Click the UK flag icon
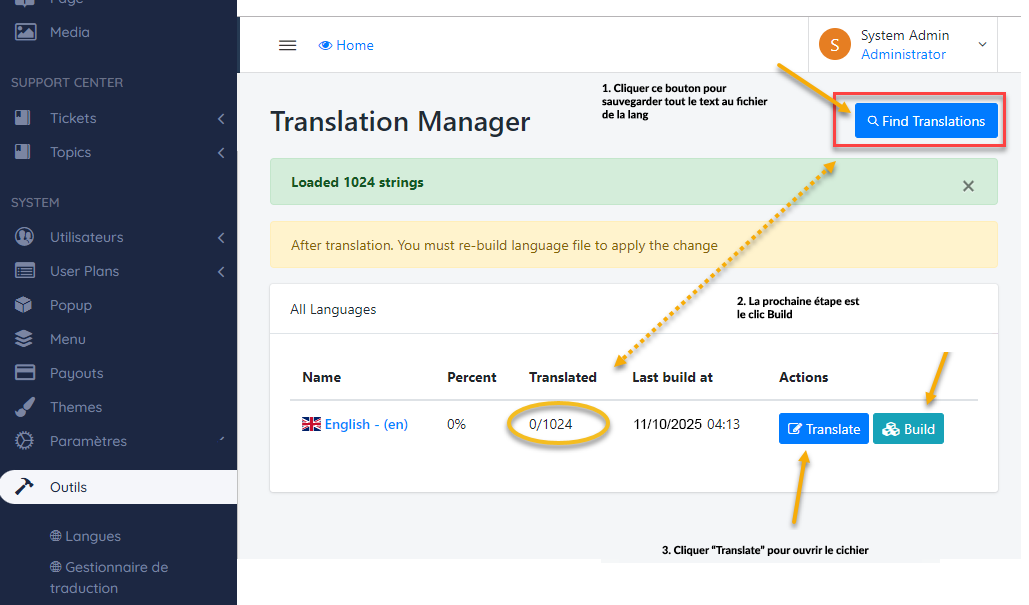The image size is (1029, 605). tap(311, 424)
